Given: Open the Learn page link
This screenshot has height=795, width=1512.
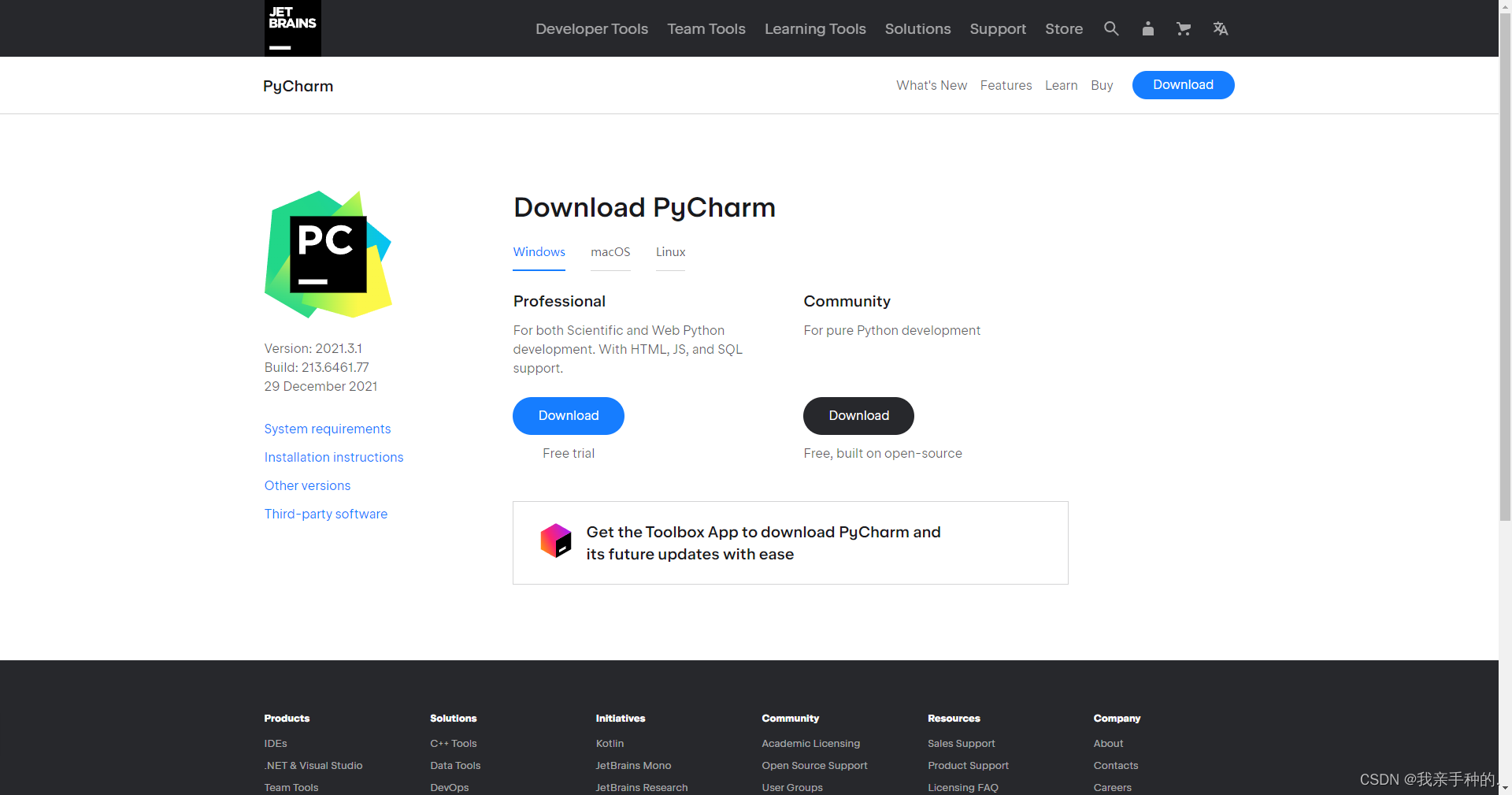Looking at the screenshot, I should click(1061, 85).
